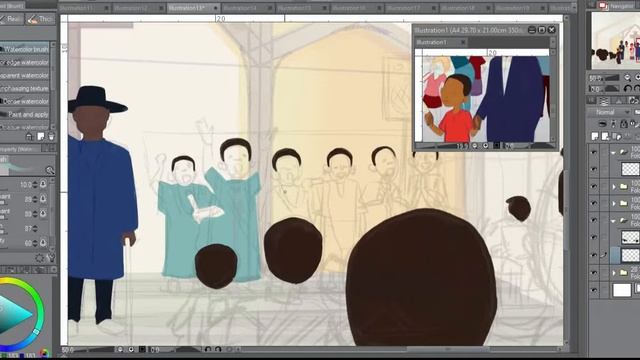Select the Dense watercolor brush
This screenshot has height=360, width=640.
(x=24, y=101)
